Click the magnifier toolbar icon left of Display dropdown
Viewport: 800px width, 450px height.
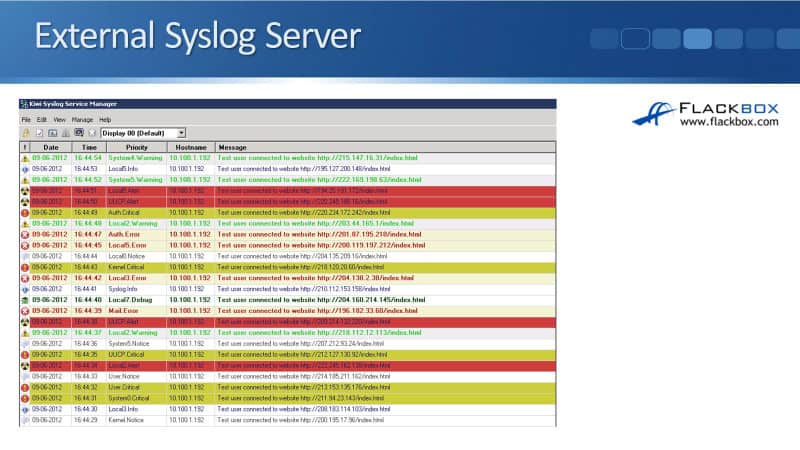point(79,132)
